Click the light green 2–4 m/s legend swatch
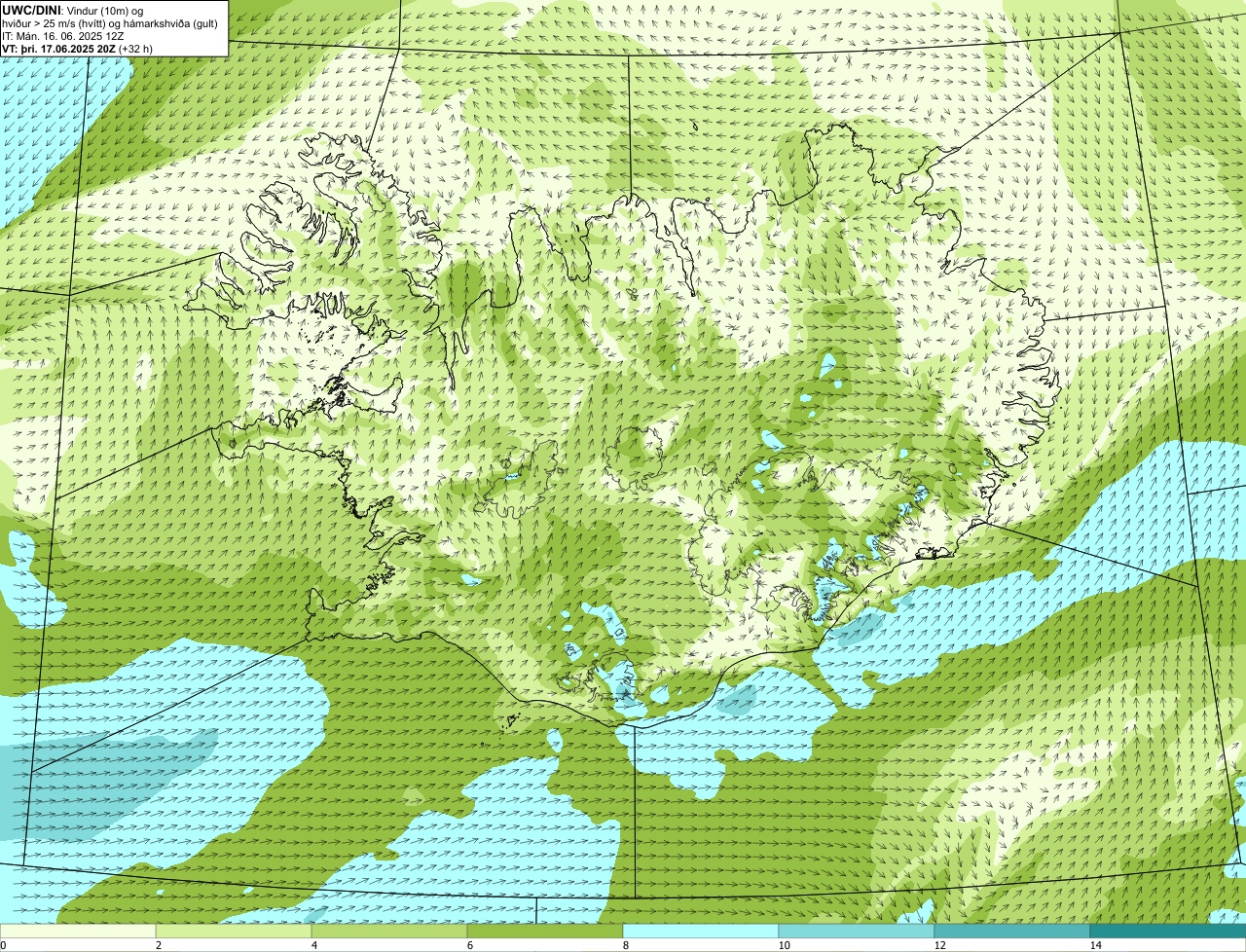Screen dimensions: 1246x952 point(234,932)
